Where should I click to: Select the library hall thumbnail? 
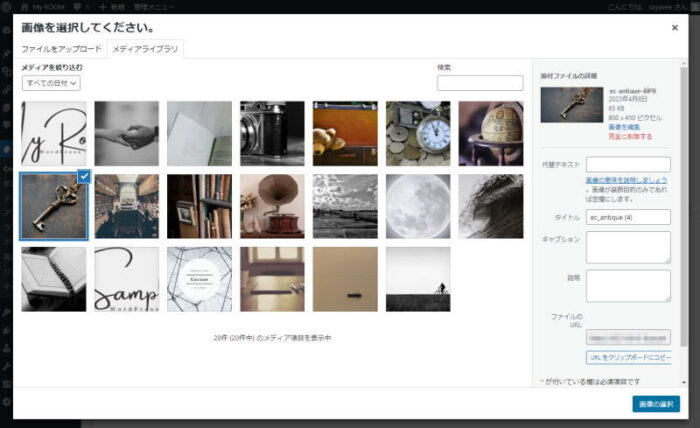(126, 206)
